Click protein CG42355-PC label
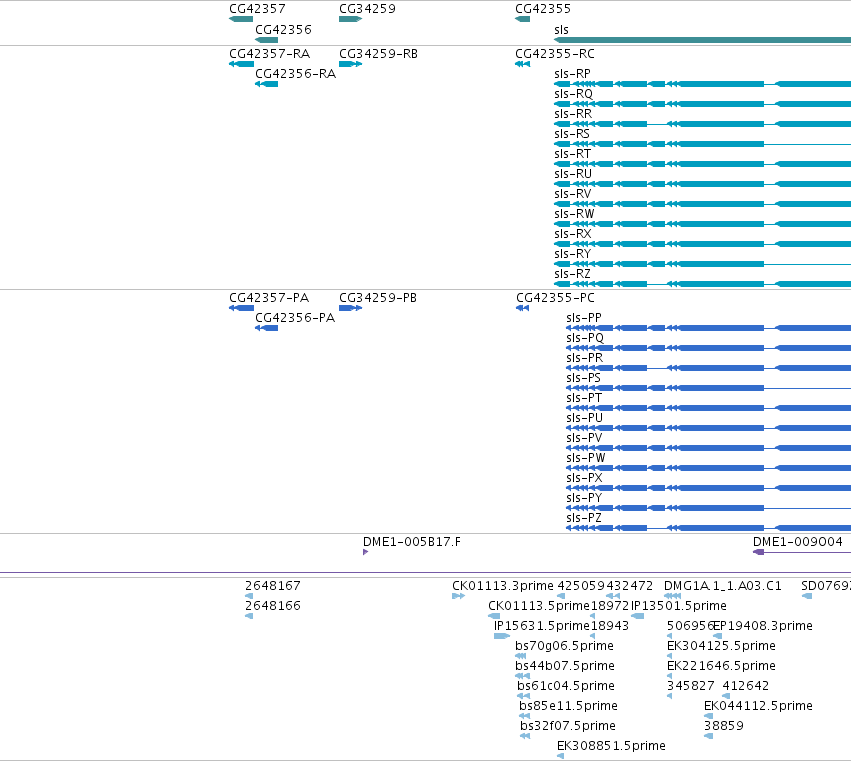 (555, 297)
